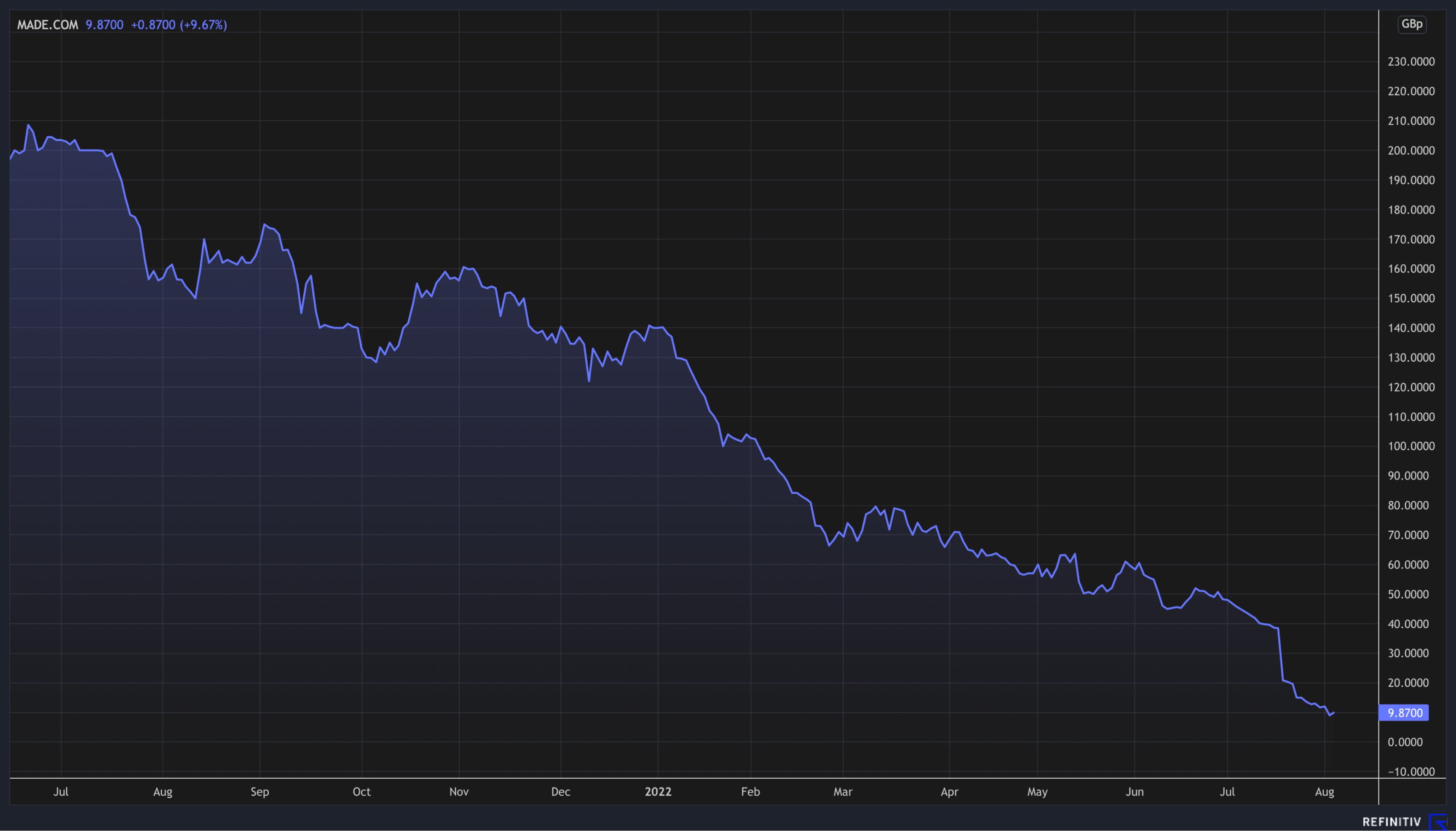Click the 200.0000 price axis label
Screen dimensions: 1456x831
coord(1411,151)
